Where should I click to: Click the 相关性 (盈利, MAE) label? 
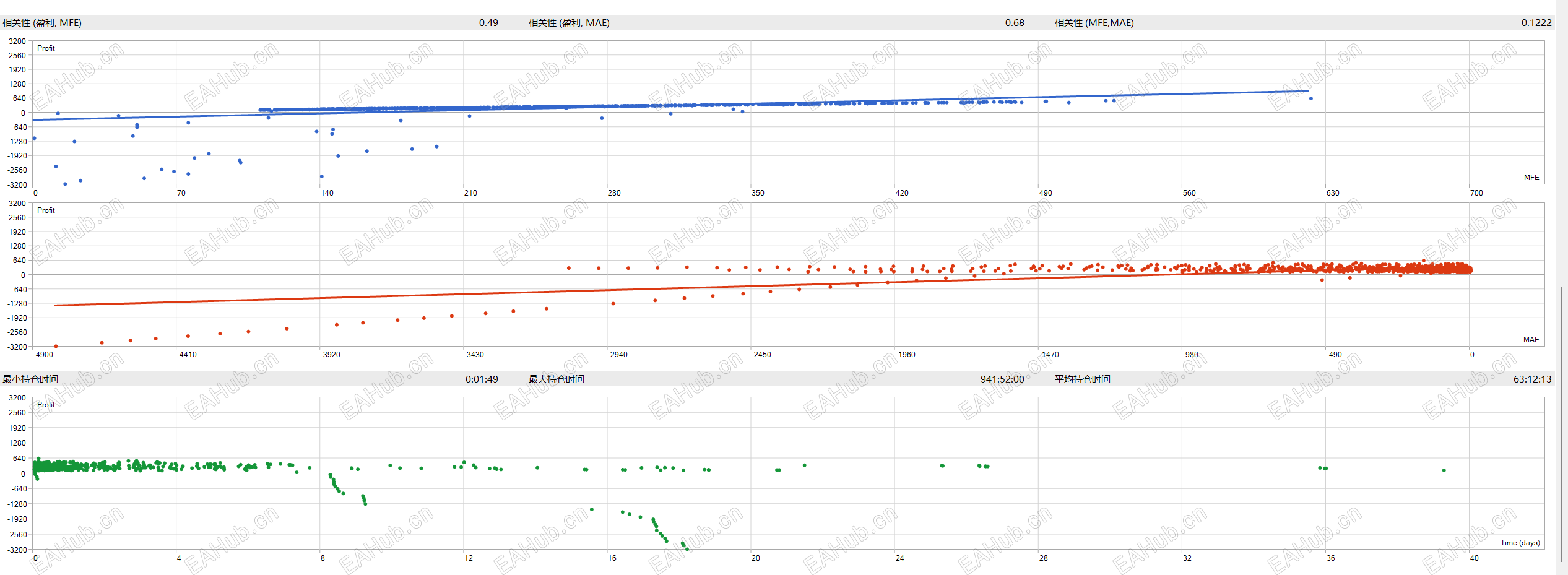569,23
